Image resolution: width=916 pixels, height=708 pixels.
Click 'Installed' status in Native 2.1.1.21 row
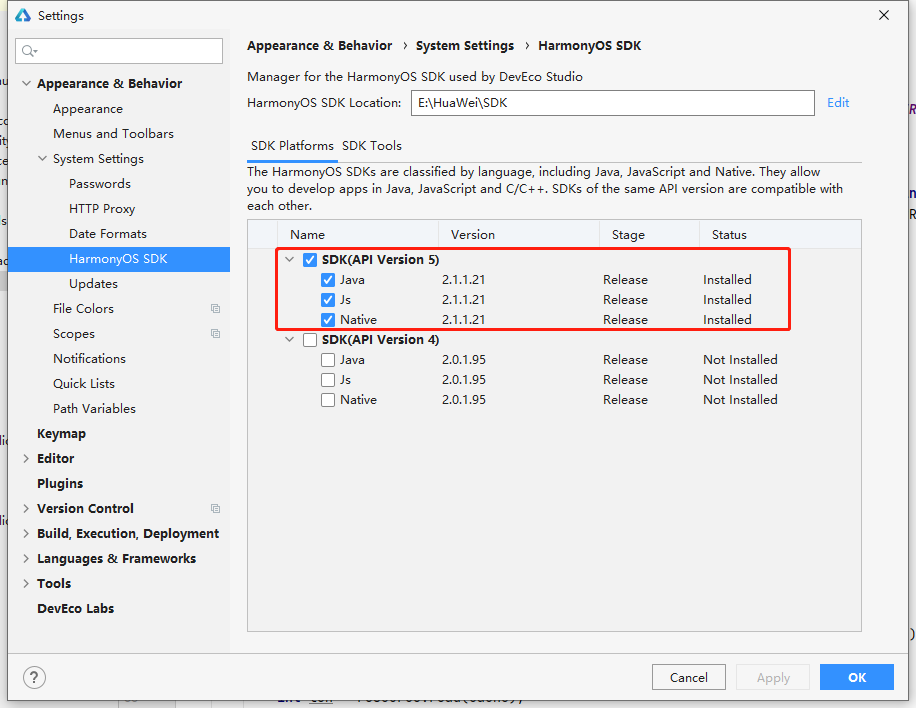click(x=727, y=320)
